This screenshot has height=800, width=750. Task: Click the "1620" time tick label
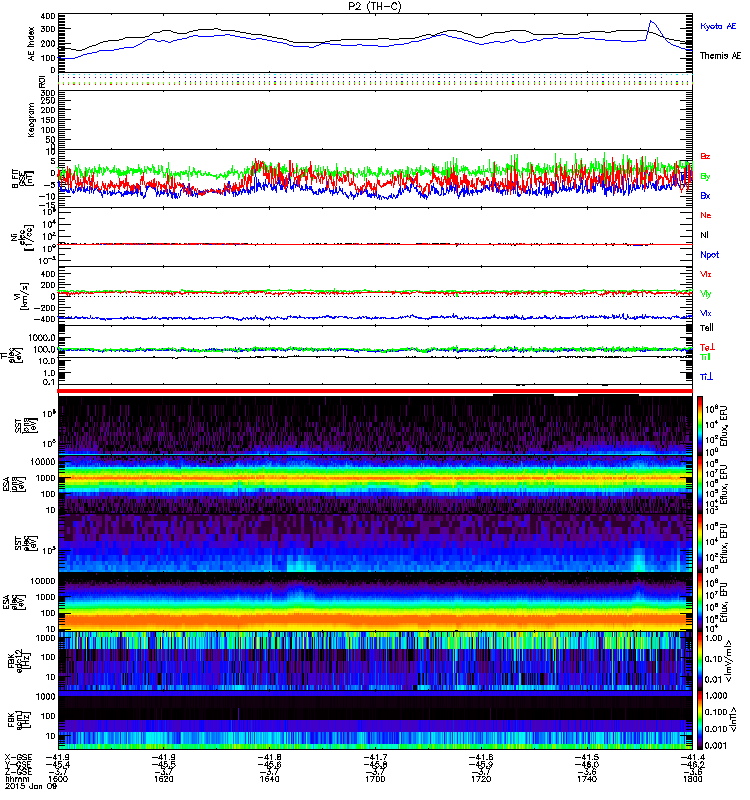pyautogui.click(x=163, y=779)
